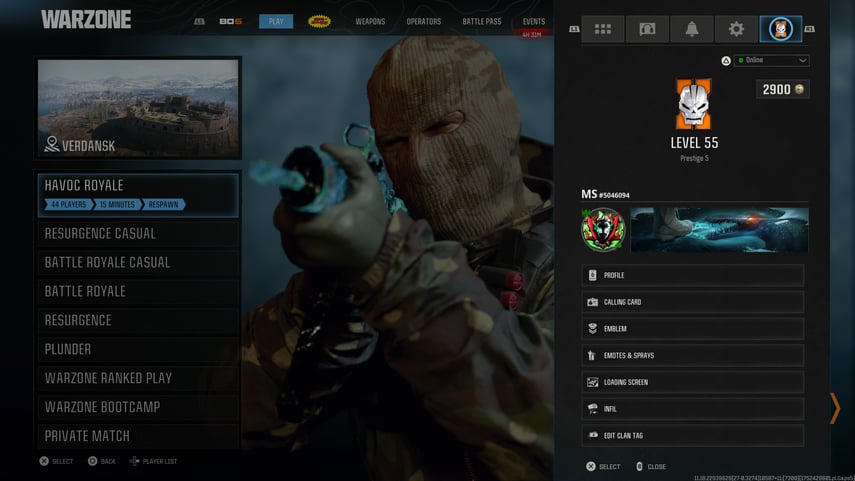Click the orange right chevron arrow

834,408
